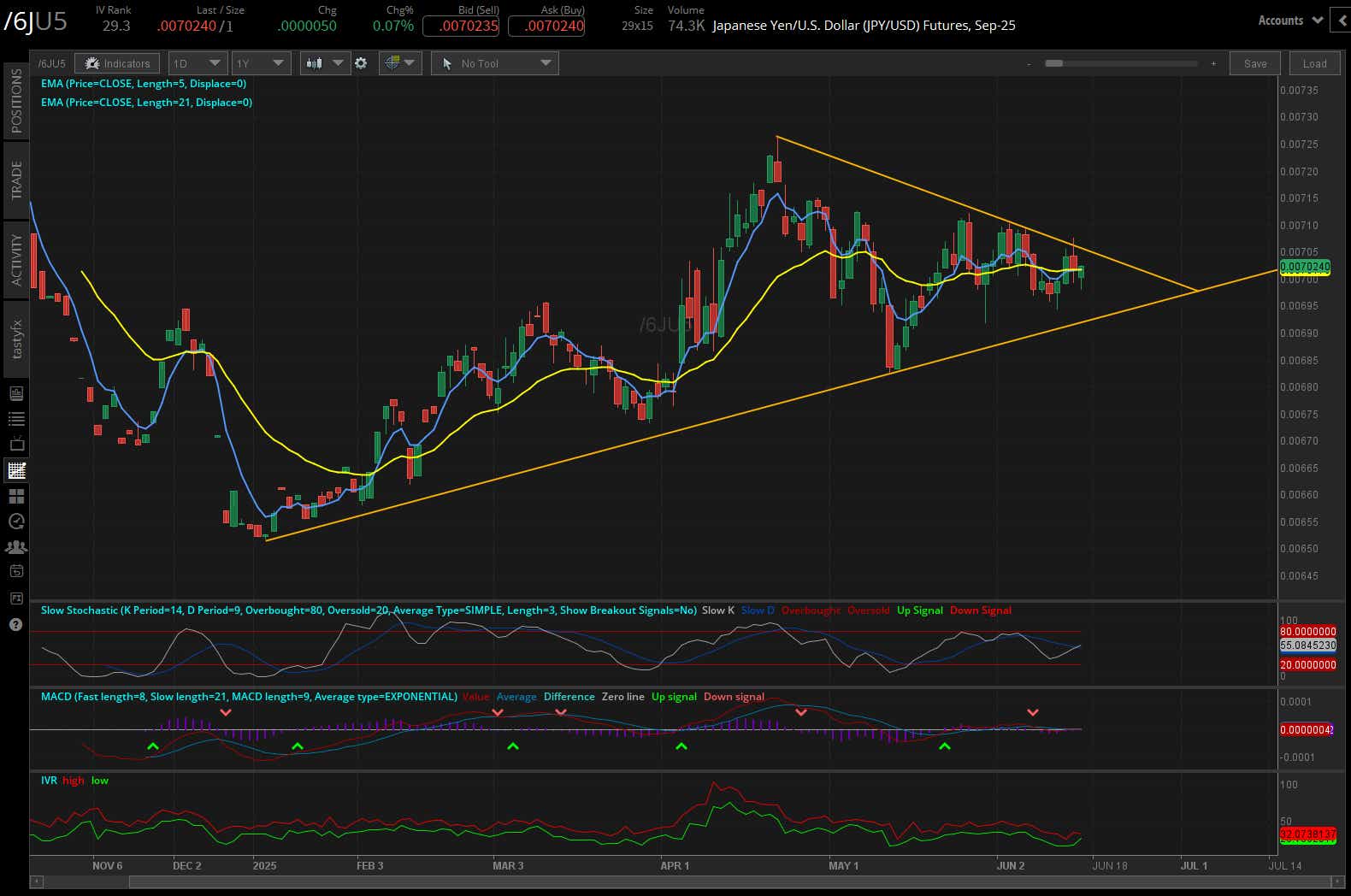Click the /6JU5 symbol field in toolbar

52,63
